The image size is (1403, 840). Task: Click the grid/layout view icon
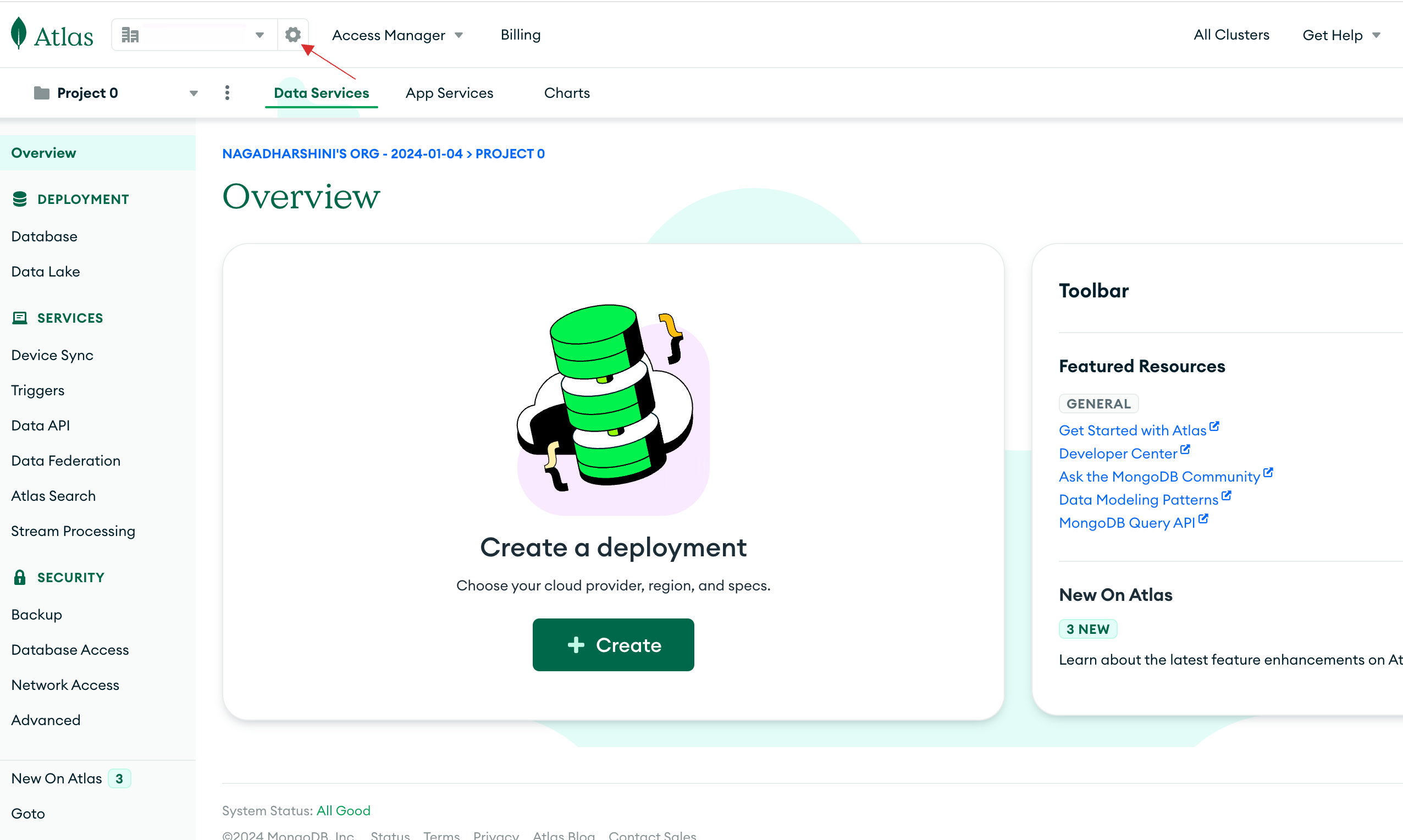click(x=131, y=35)
